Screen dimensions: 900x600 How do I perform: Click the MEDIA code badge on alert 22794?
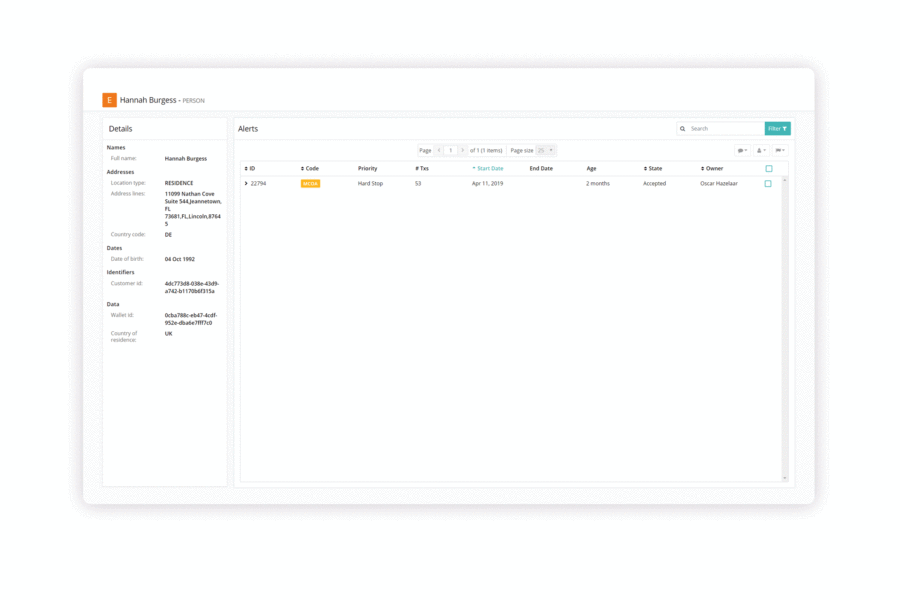coord(309,184)
